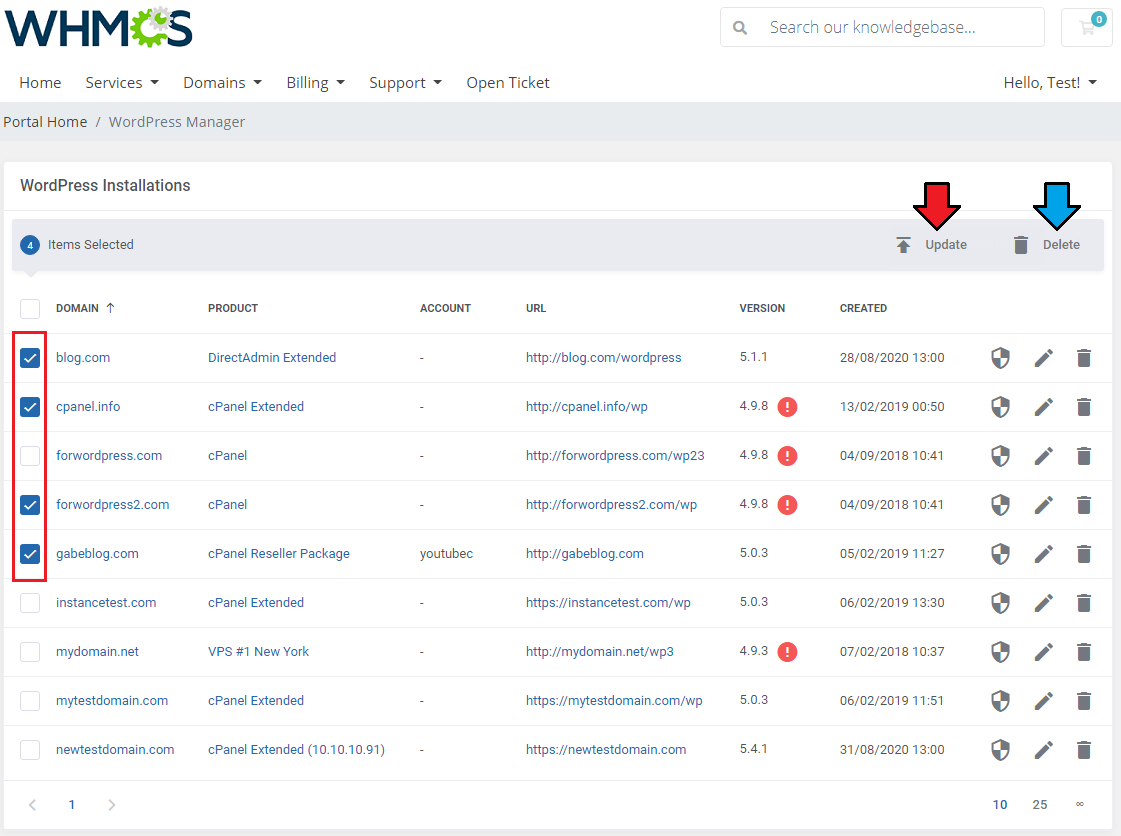Open DirectAdmin Extended product link
The image size is (1121, 836).
tap(272, 358)
